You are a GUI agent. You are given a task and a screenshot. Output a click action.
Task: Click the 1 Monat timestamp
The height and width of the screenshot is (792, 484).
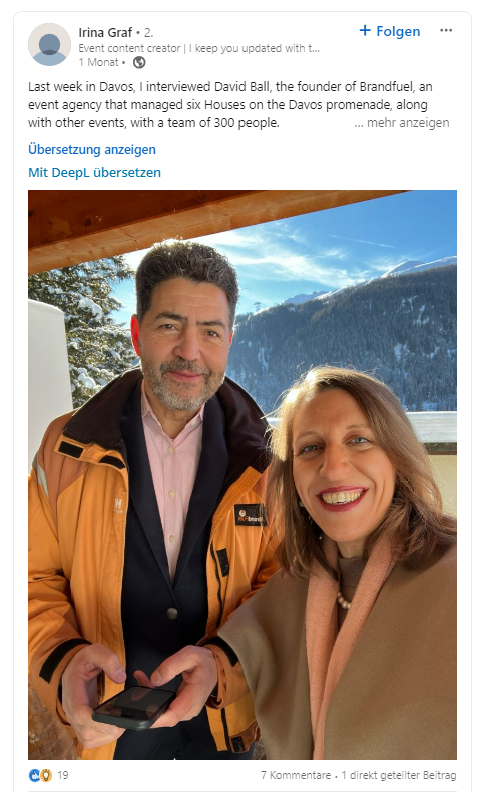point(98,62)
